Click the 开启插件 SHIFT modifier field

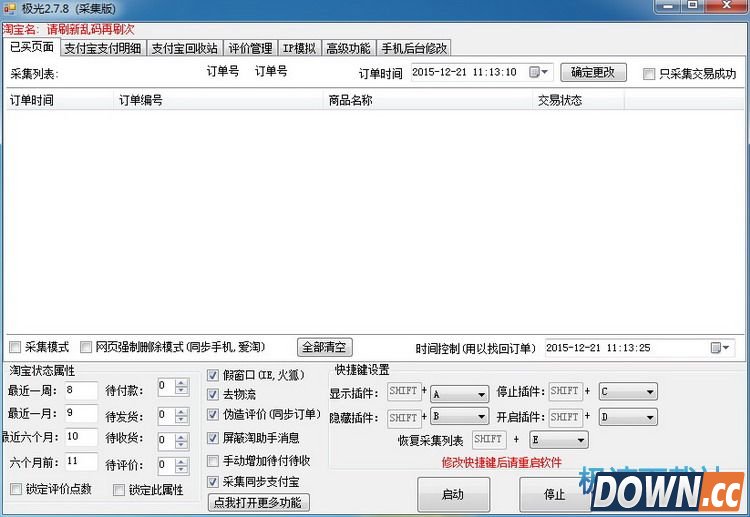click(x=565, y=417)
